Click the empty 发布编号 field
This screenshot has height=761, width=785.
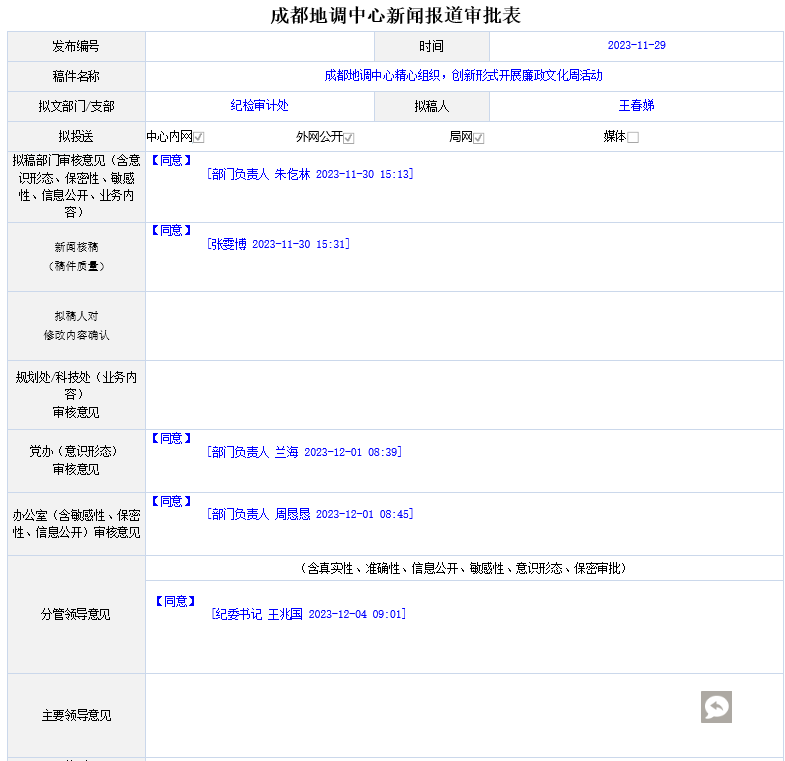[x=259, y=46]
